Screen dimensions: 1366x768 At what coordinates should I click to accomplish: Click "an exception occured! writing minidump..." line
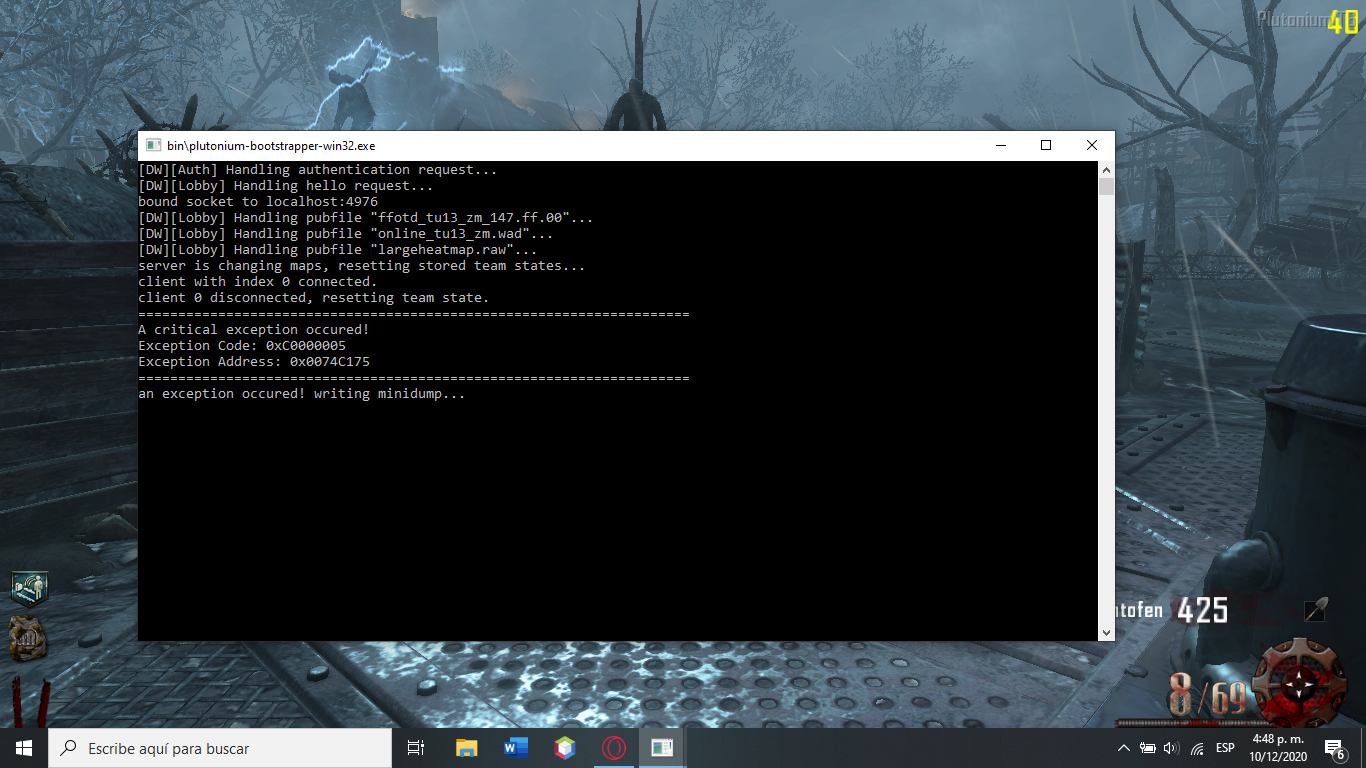pos(302,394)
